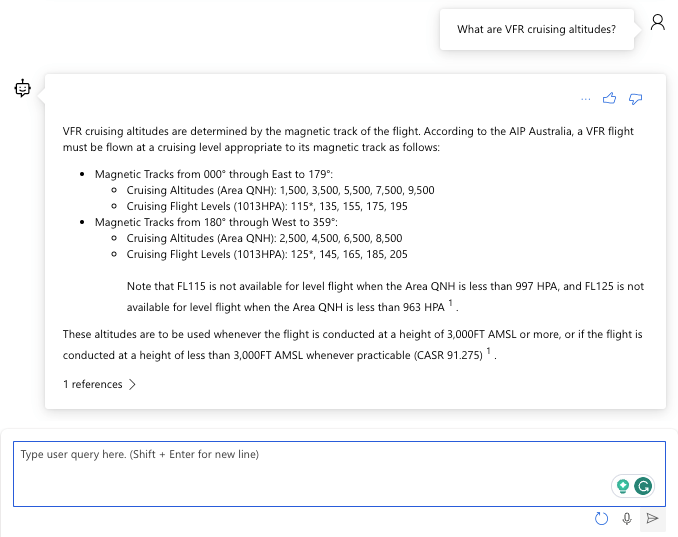Click the thumbs up icon

click(x=609, y=98)
